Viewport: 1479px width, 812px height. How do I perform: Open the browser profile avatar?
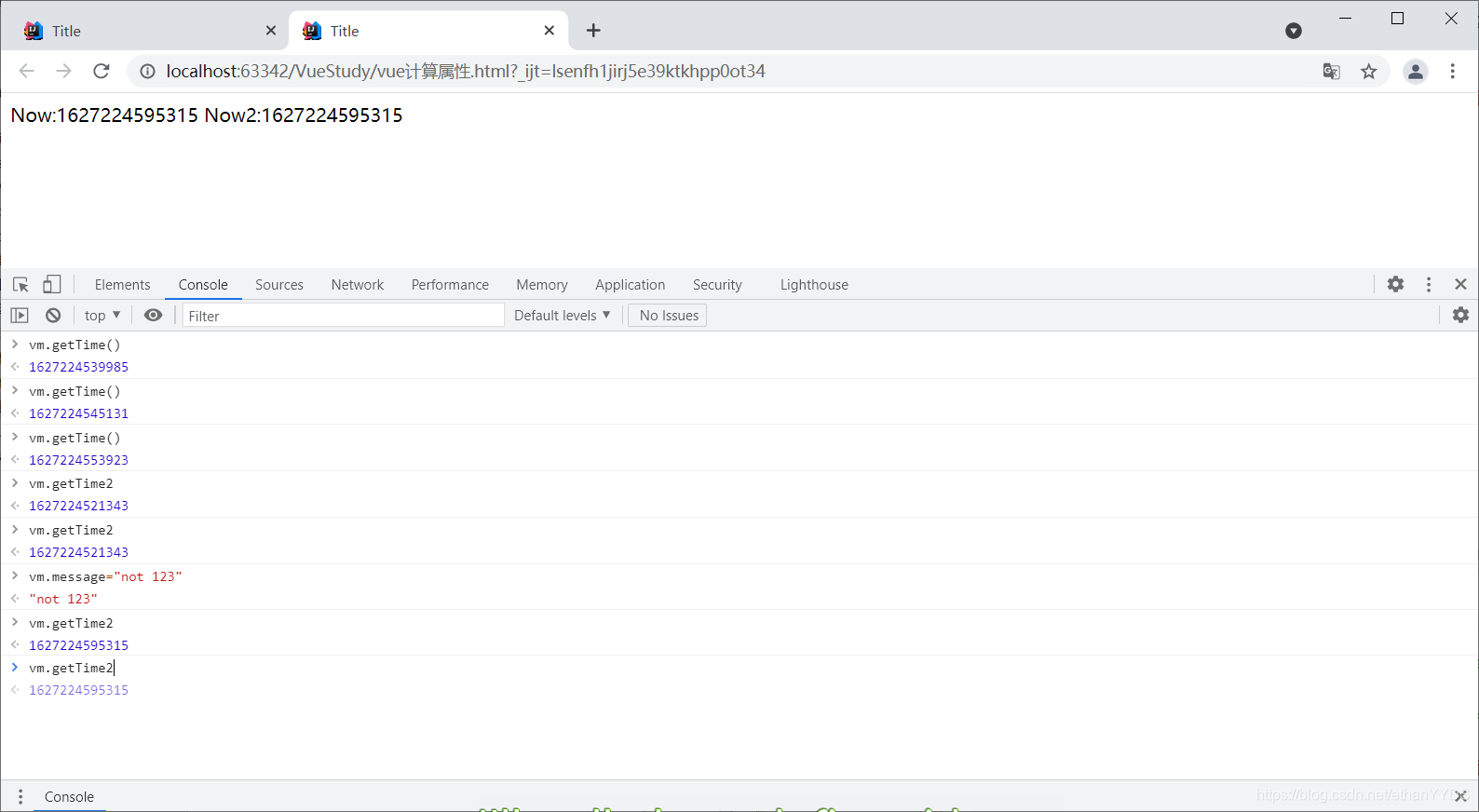1416,71
